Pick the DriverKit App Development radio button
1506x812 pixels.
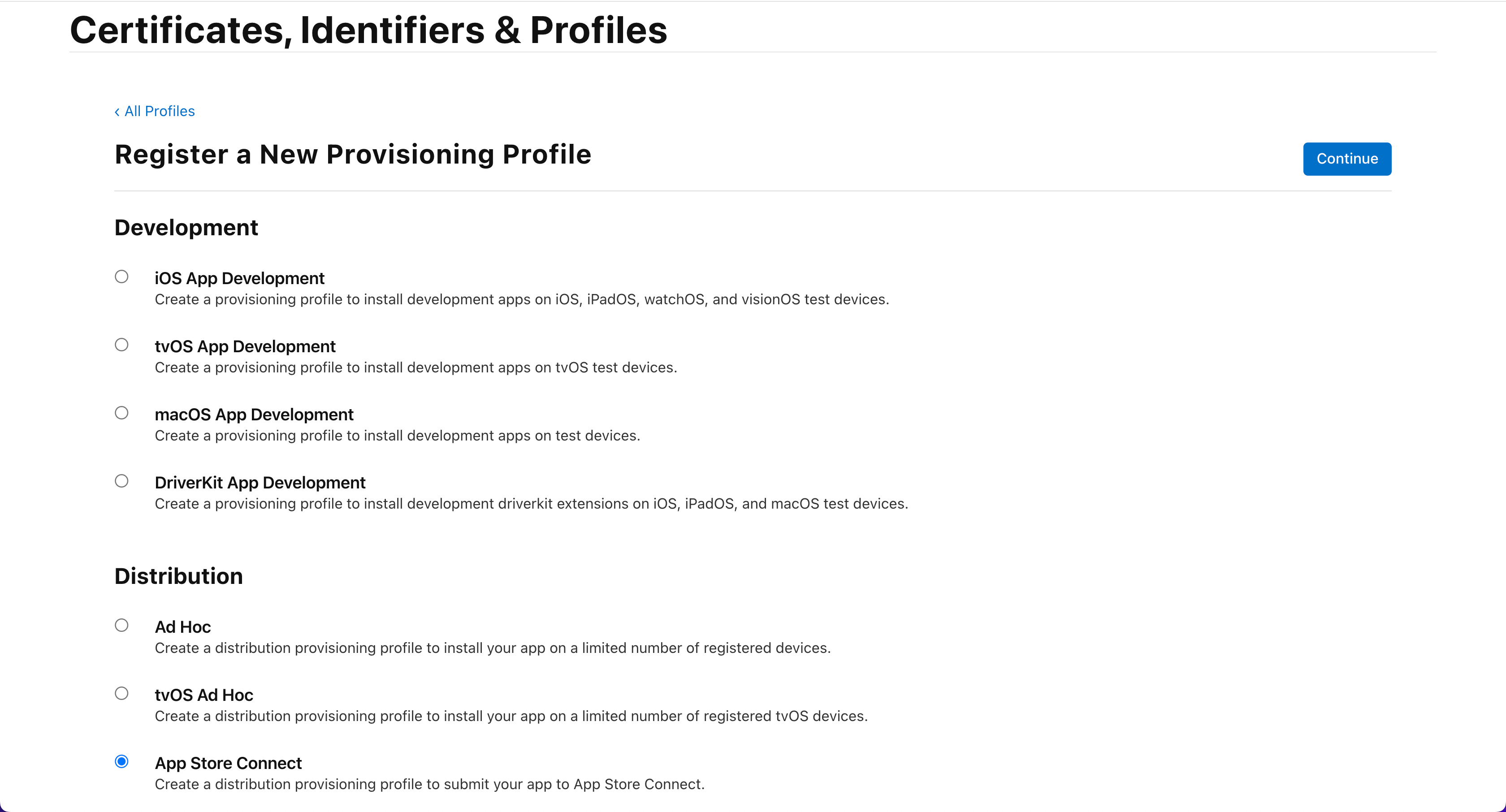coord(121,481)
